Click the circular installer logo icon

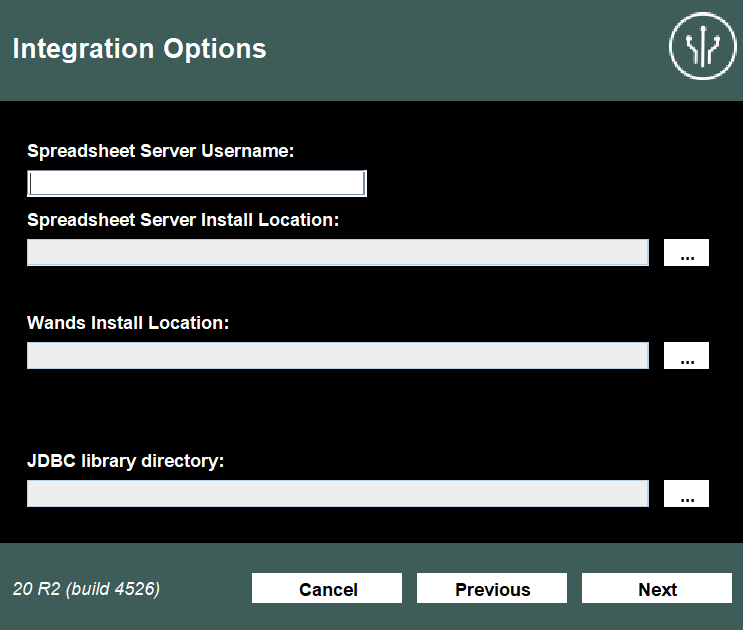click(703, 46)
